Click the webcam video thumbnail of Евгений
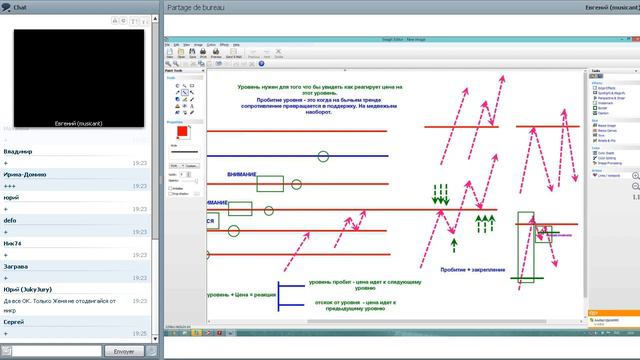640x360 pixels. [79, 78]
